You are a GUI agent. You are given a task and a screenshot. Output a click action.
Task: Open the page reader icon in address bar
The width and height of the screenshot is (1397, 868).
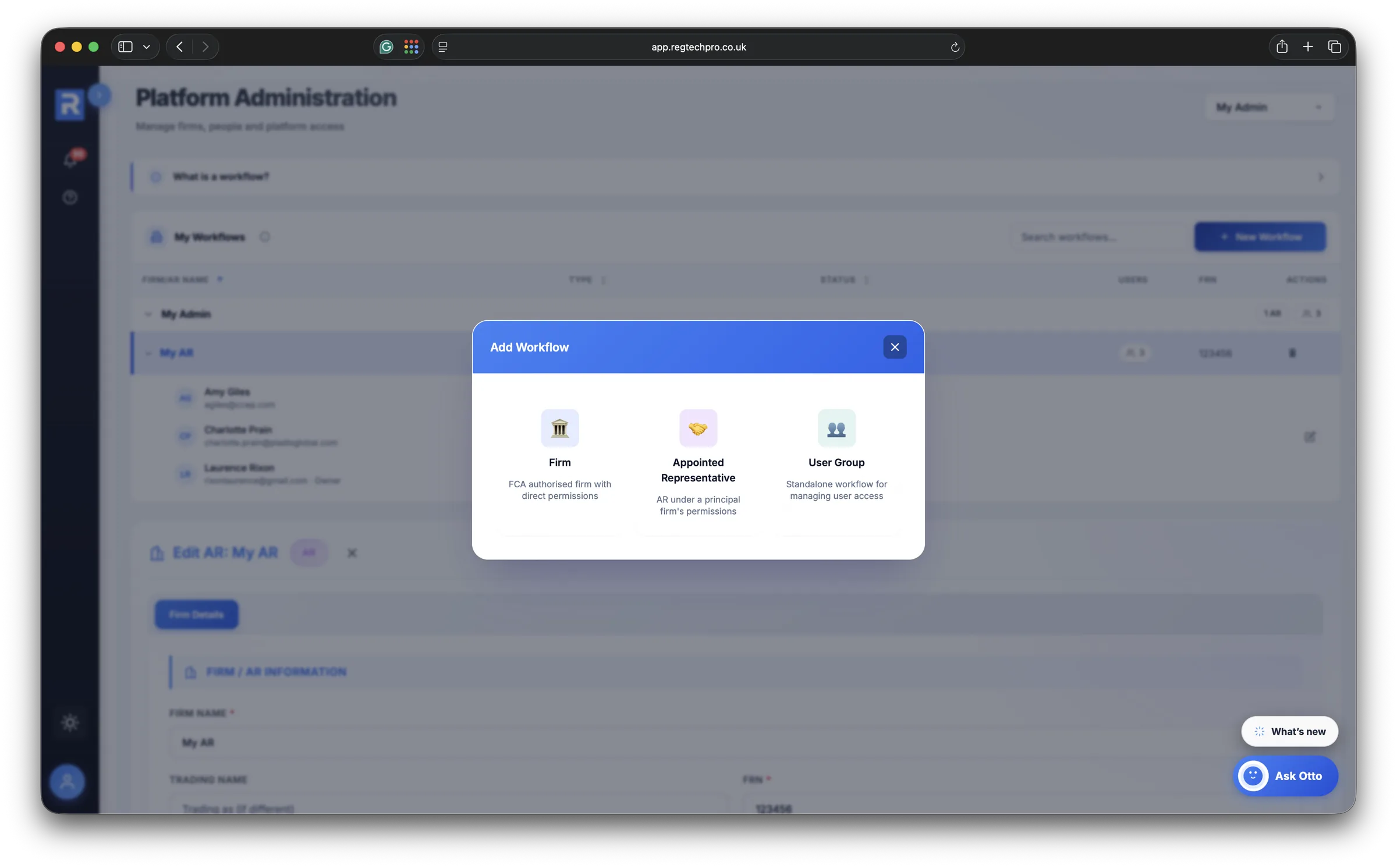(442, 47)
